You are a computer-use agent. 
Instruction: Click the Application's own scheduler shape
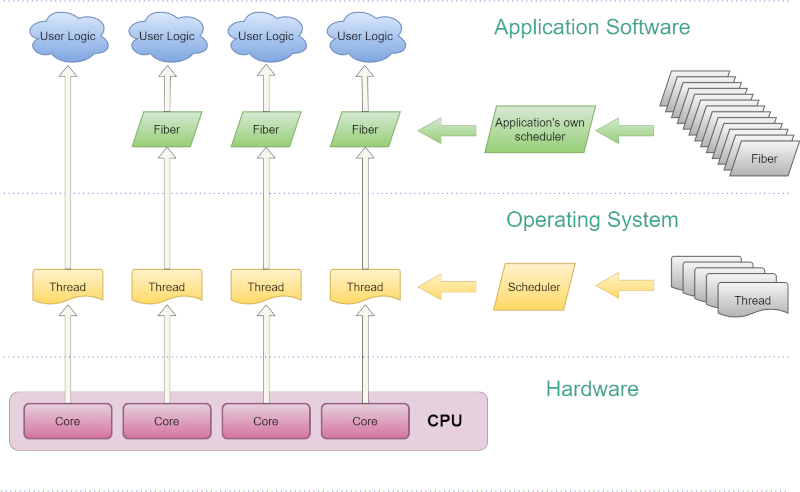(540, 129)
